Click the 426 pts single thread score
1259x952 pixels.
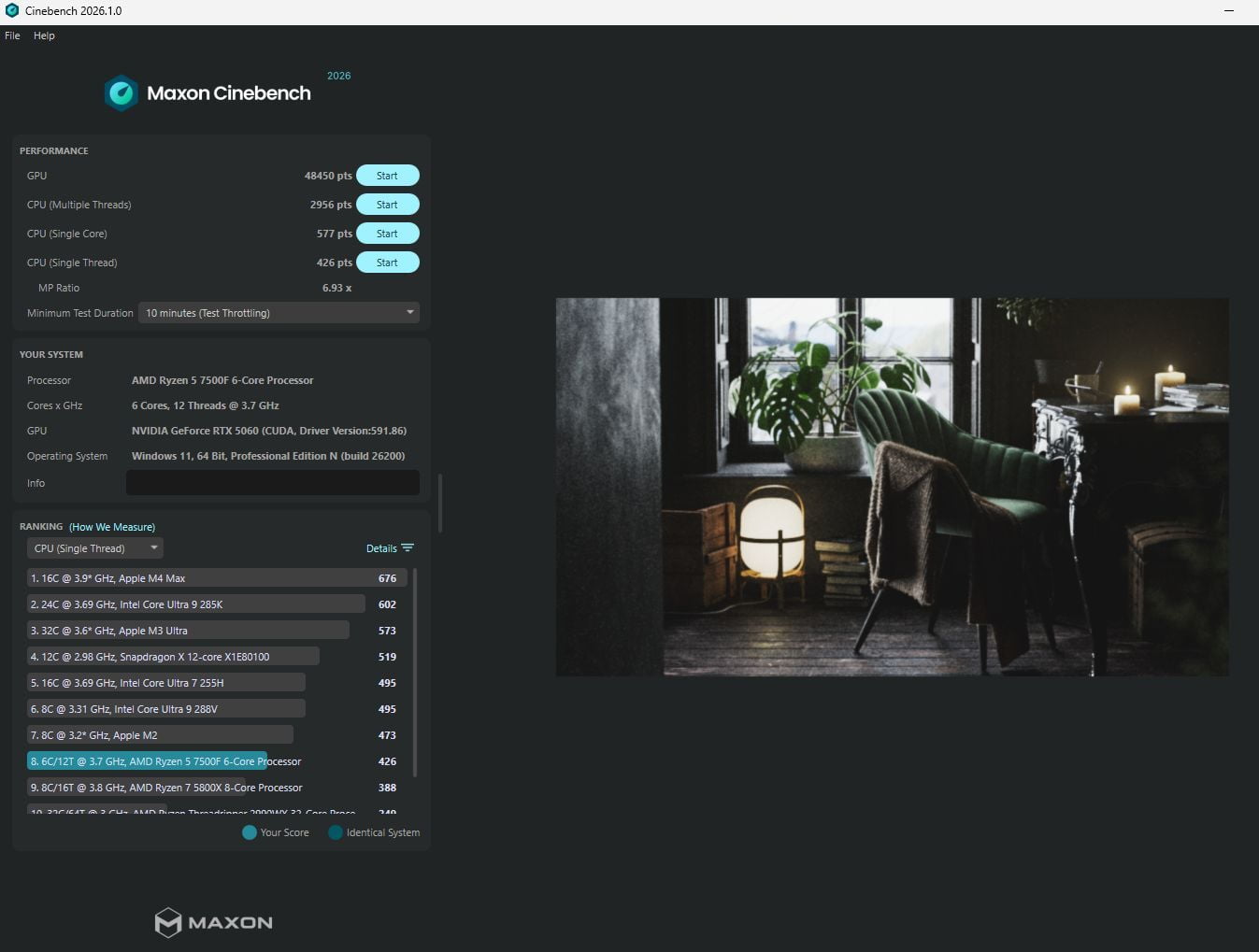pos(335,263)
